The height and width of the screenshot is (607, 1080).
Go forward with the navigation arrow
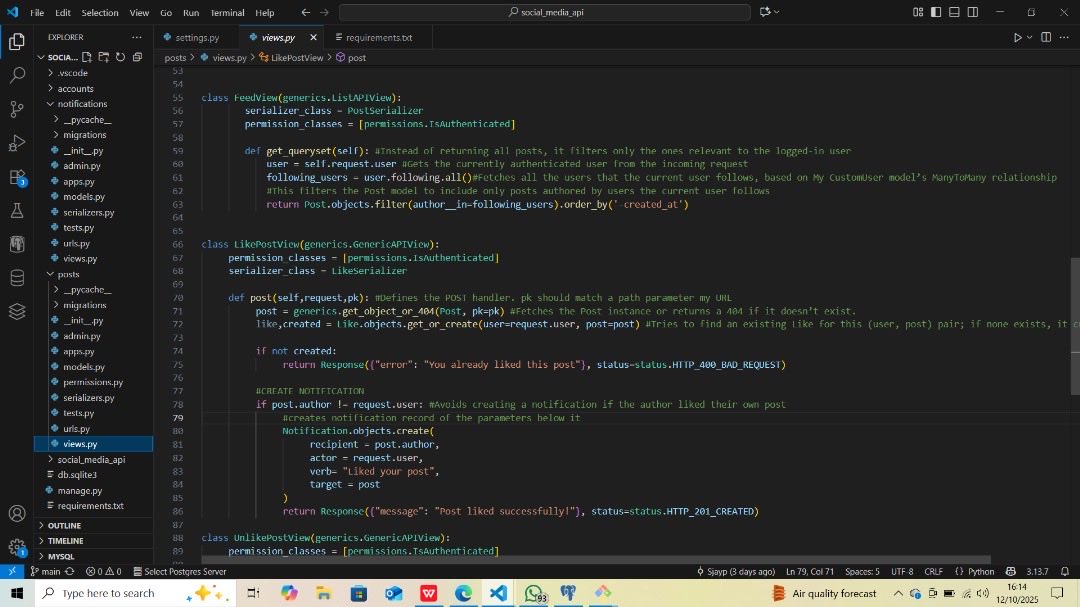coord(324,12)
